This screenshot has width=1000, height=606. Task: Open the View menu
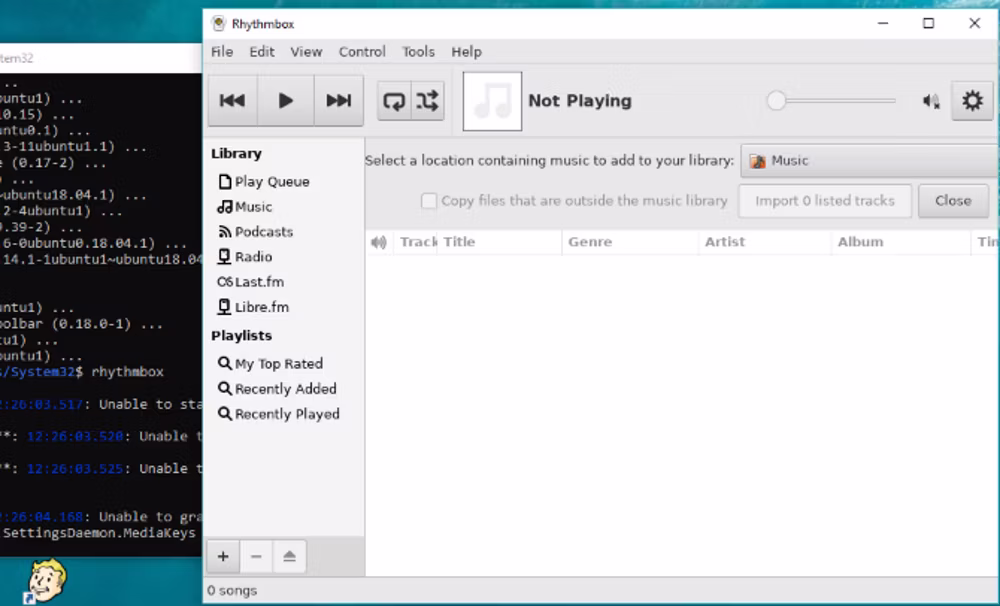(306, 52)
